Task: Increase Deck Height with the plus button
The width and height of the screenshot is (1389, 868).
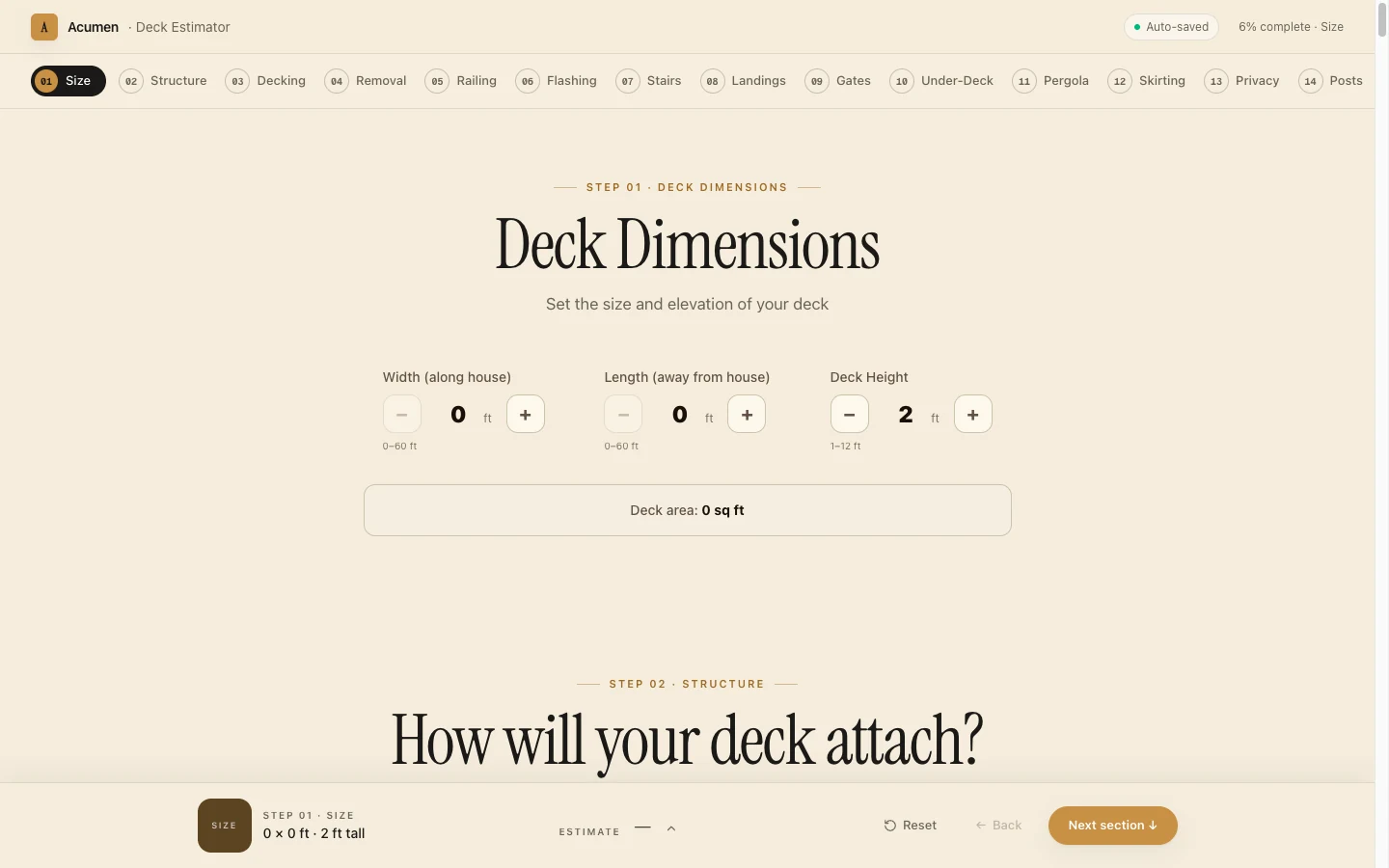Action: tap(973, 415)
